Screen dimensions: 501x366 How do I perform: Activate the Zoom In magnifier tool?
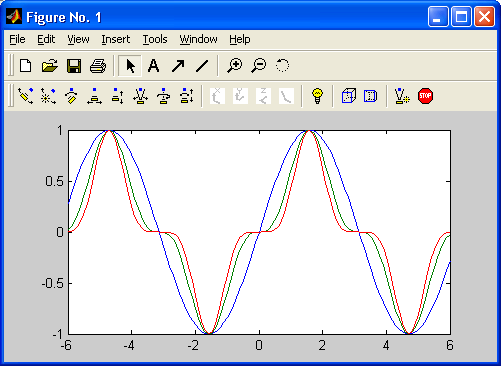coord(235,65)
